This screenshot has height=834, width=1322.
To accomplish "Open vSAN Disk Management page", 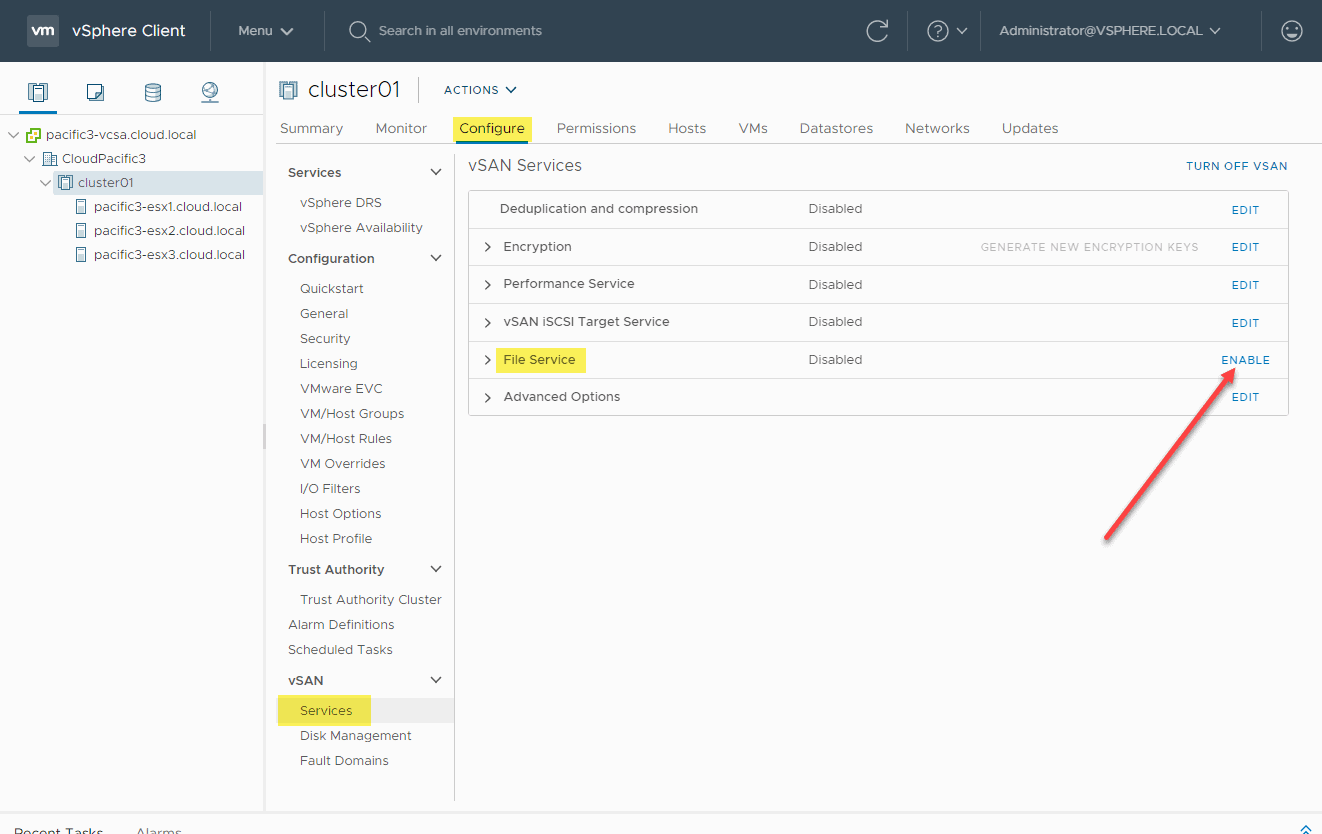I will [356, 735].
